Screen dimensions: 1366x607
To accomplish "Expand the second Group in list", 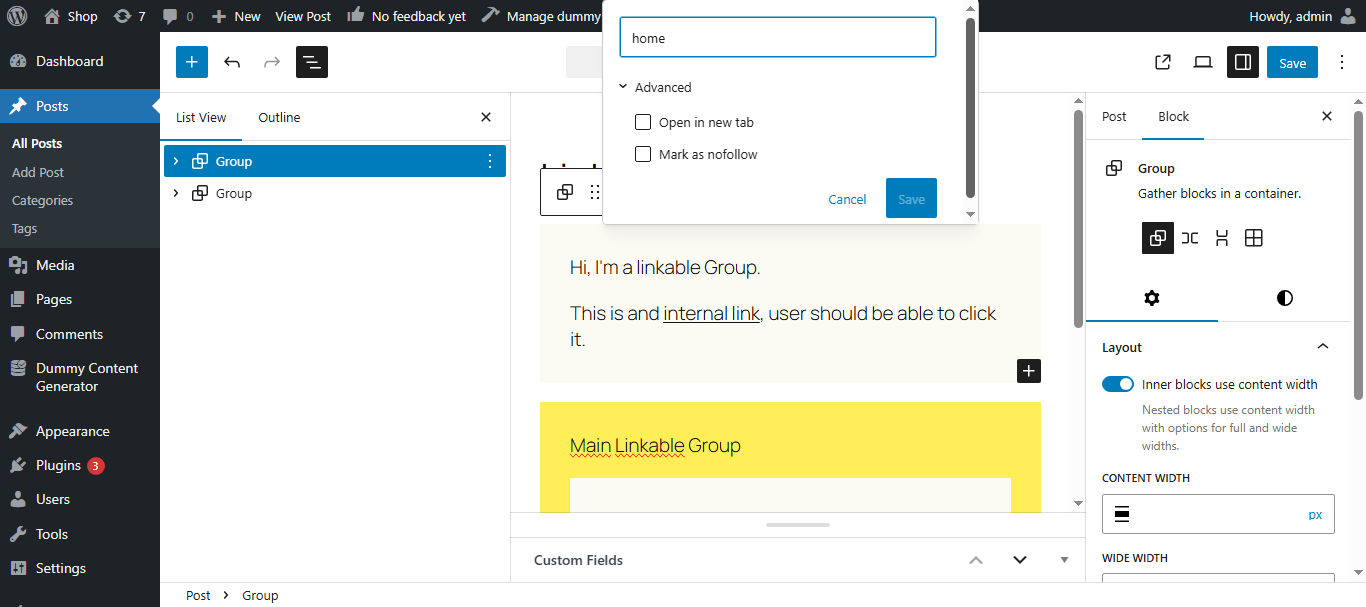I will pyautogui.click(x=176, y=193).
